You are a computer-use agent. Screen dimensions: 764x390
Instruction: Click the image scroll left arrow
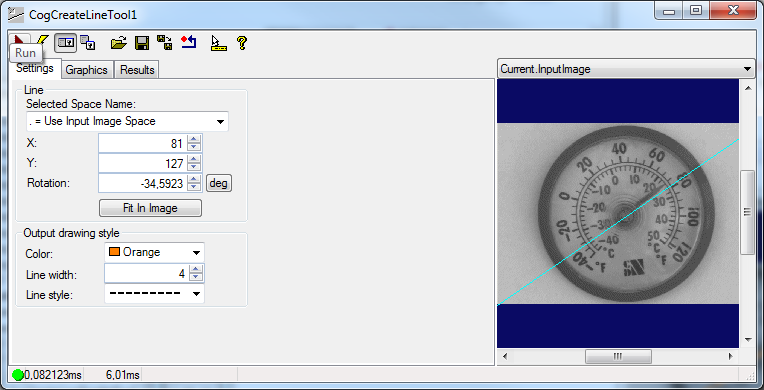coord(505,356)
